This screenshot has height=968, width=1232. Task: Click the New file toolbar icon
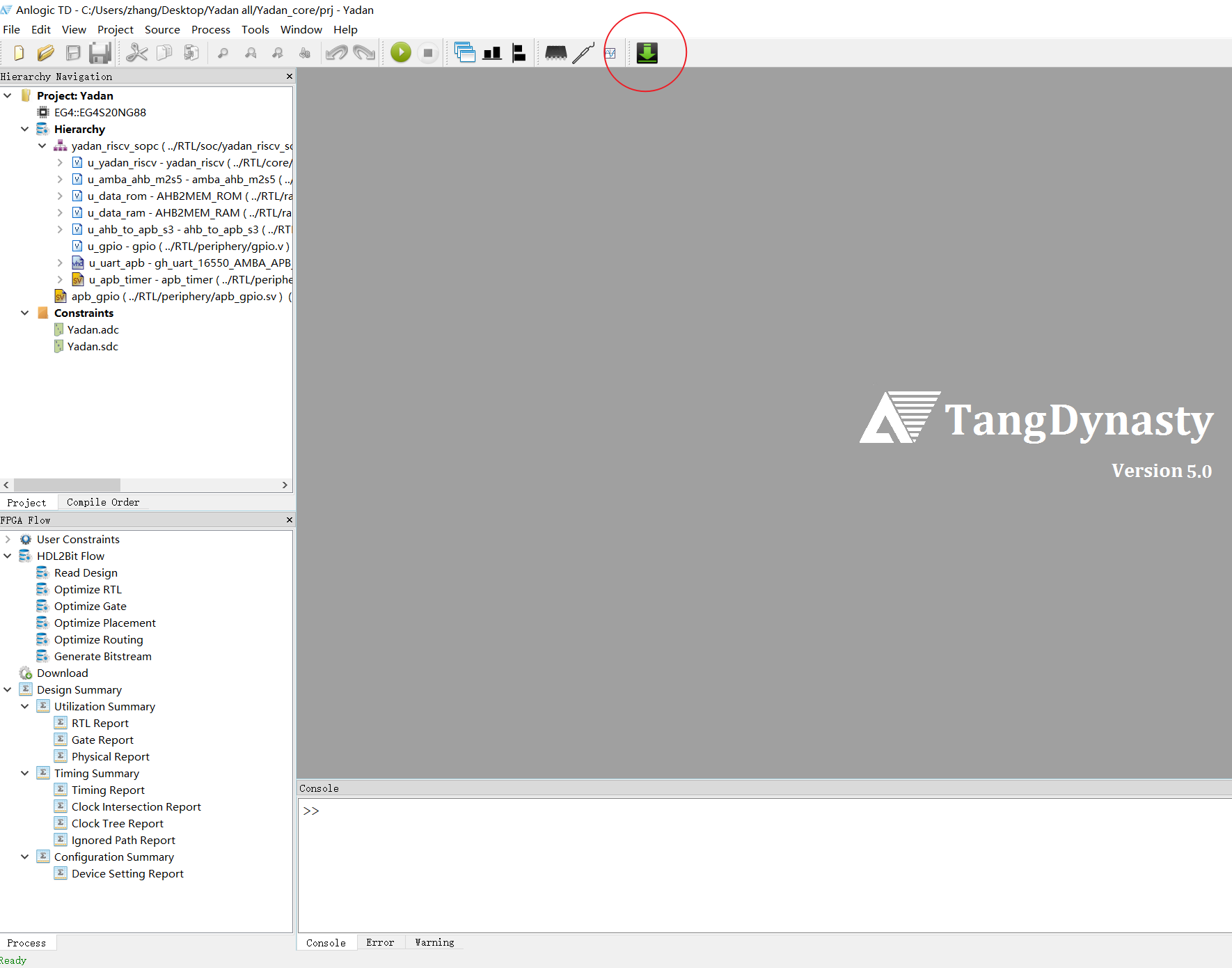(19, 53)
